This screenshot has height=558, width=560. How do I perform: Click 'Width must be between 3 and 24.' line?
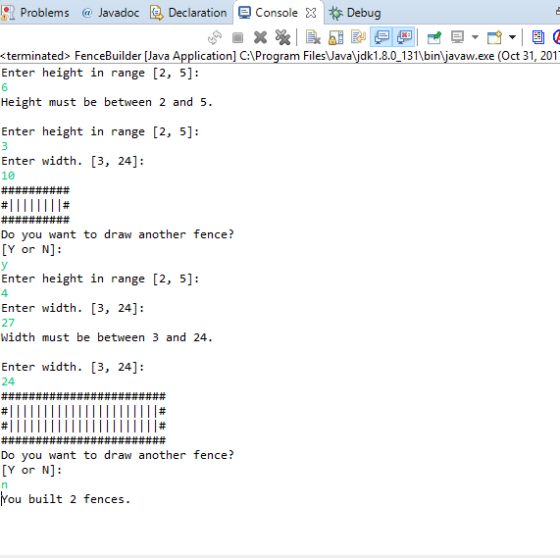106,337
